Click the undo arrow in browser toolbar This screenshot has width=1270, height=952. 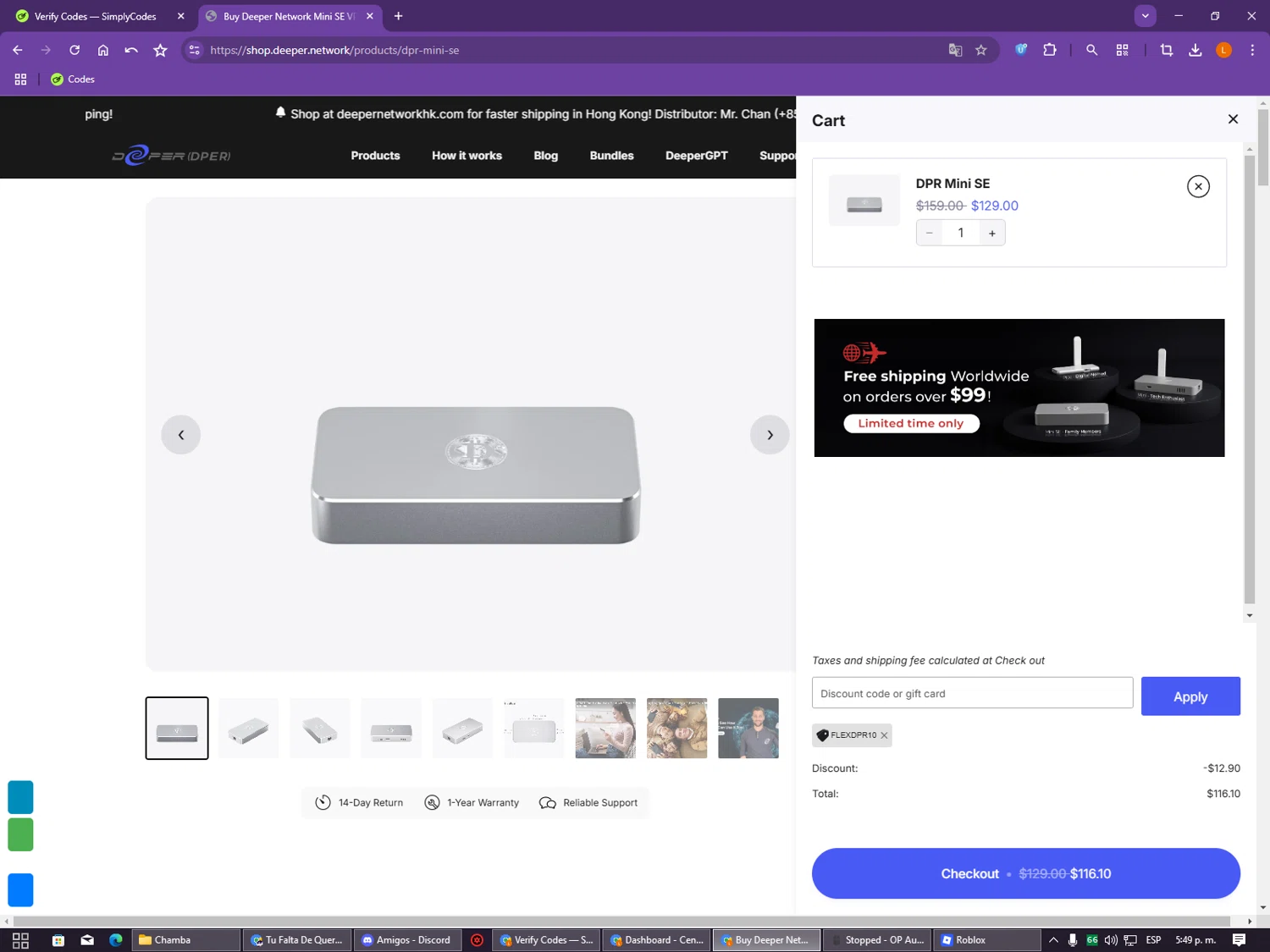tap(131, 50)
